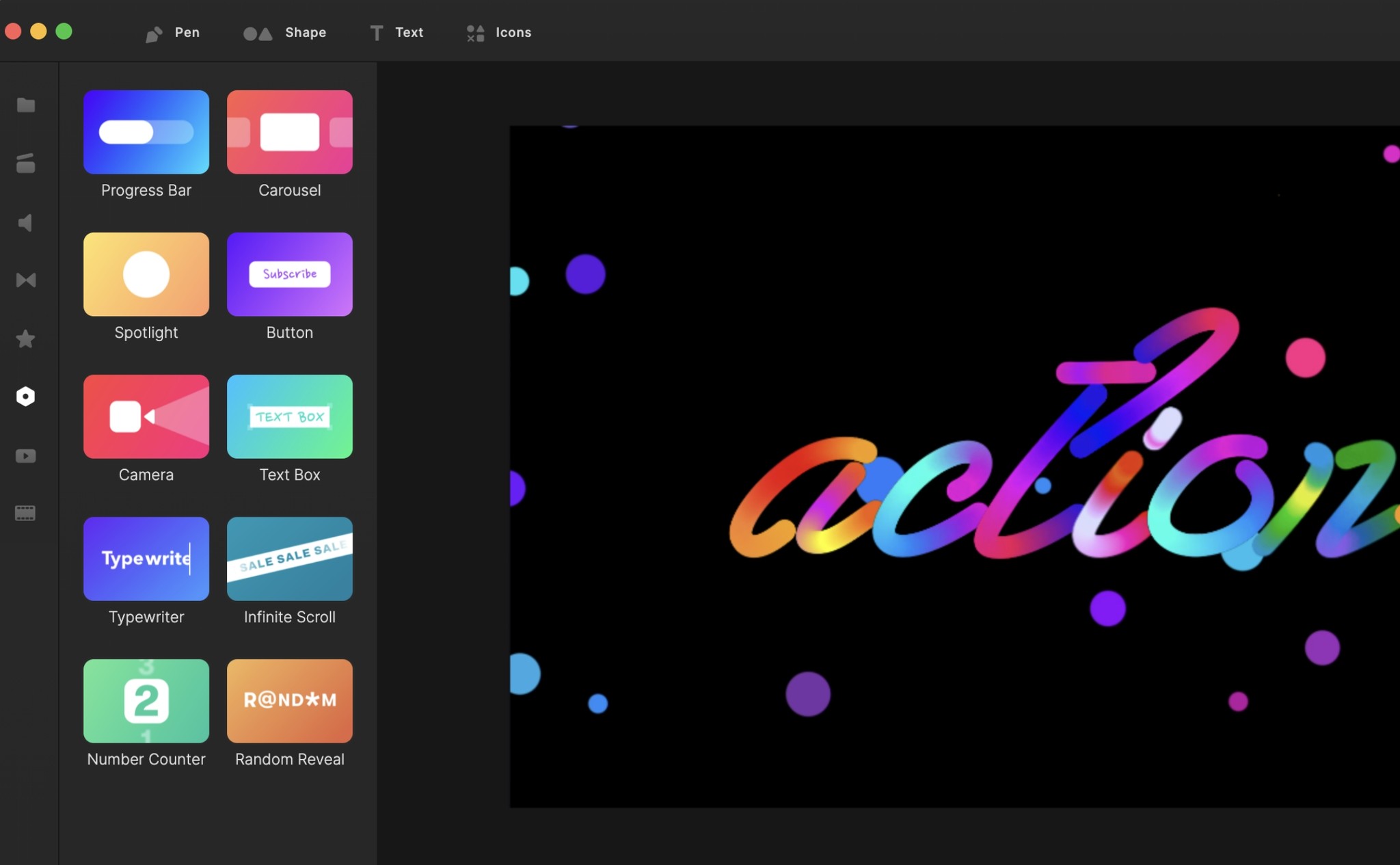Select the Typewriter text effect

[x=146, y=559]
